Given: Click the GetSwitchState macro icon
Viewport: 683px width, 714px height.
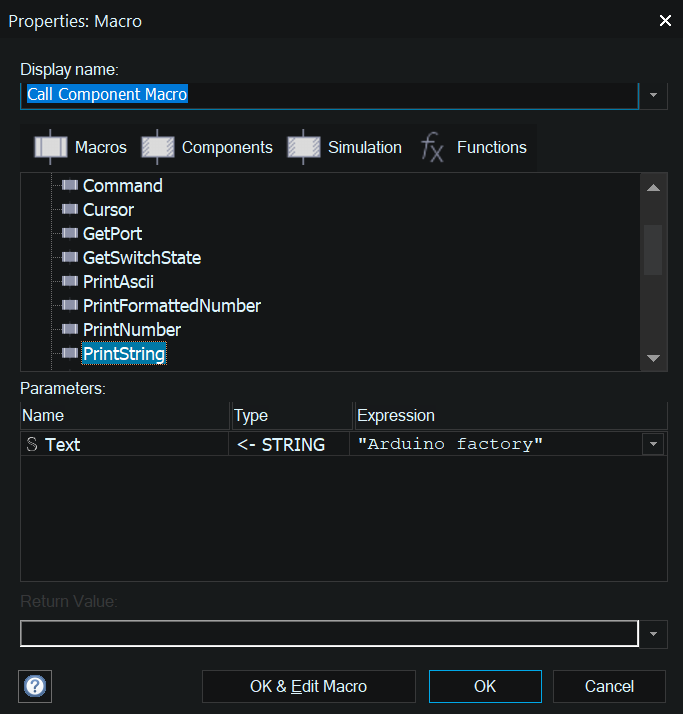Looking at the screenshot, I should click(x=69, y=258).
